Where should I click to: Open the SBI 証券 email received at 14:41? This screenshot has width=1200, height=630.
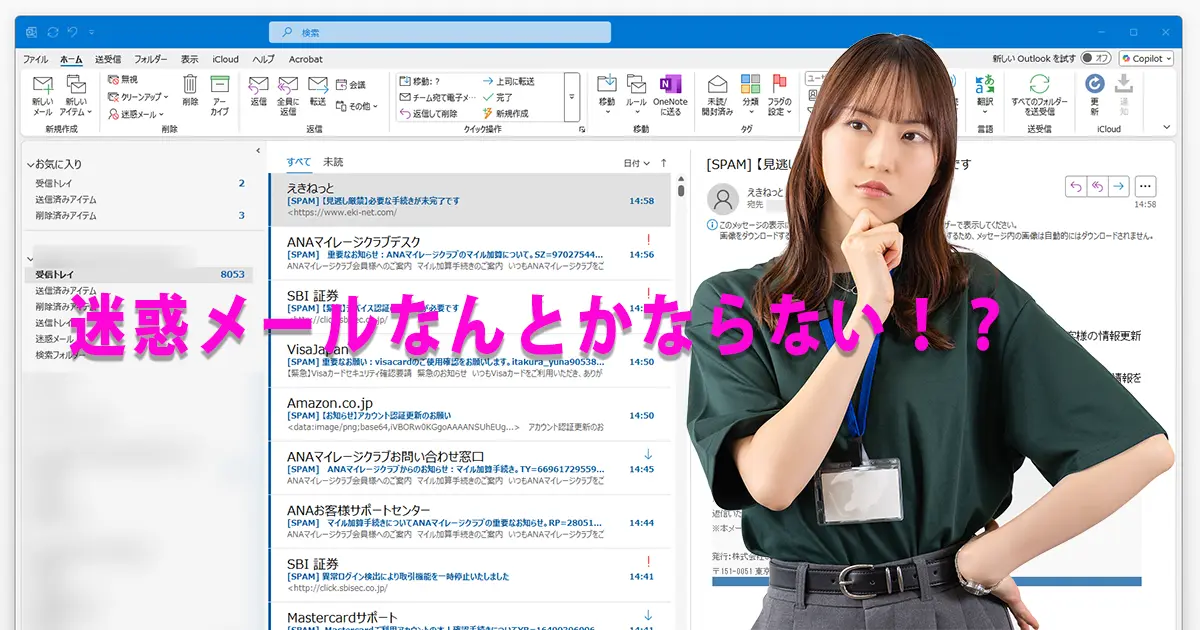(470, 575)
